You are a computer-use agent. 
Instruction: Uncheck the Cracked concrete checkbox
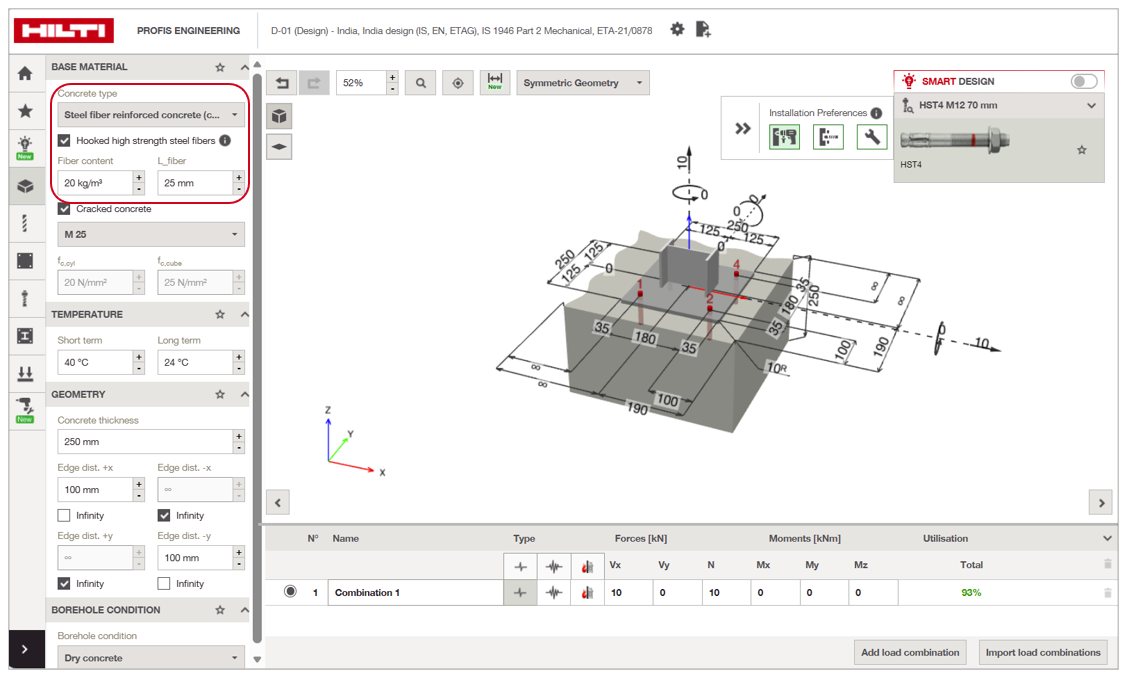pyautogui.click(x=64, y=209)
